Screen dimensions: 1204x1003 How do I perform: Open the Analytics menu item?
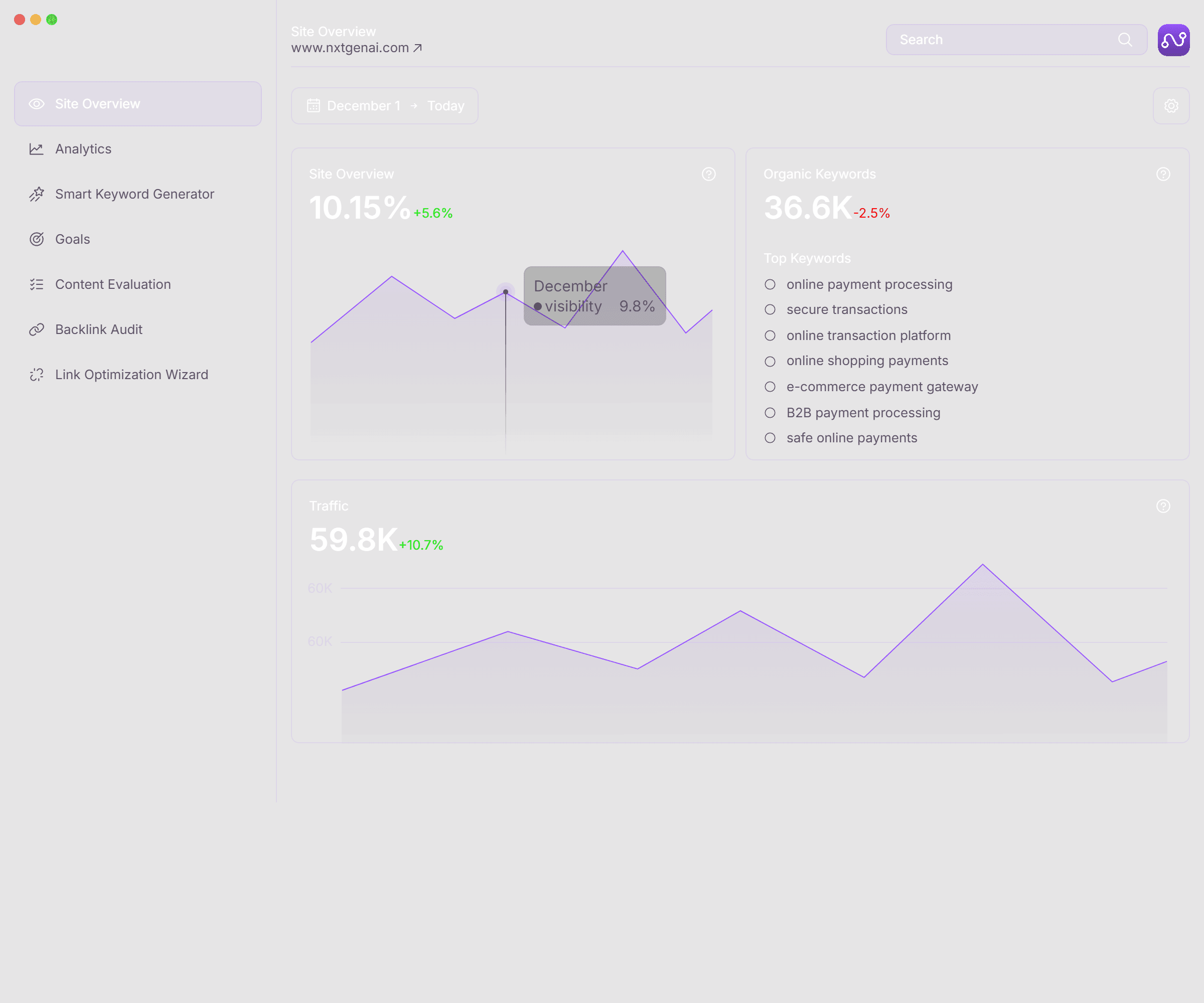pos(83,149)
